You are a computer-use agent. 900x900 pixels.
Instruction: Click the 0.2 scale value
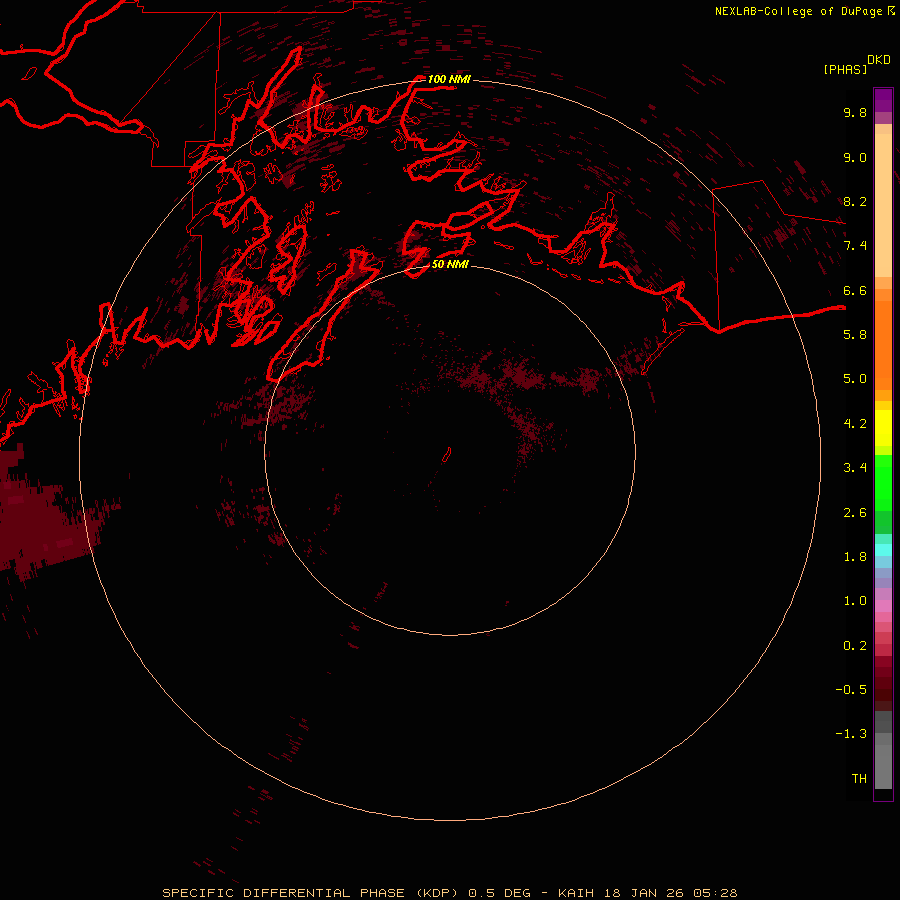[x=855, y=646]
